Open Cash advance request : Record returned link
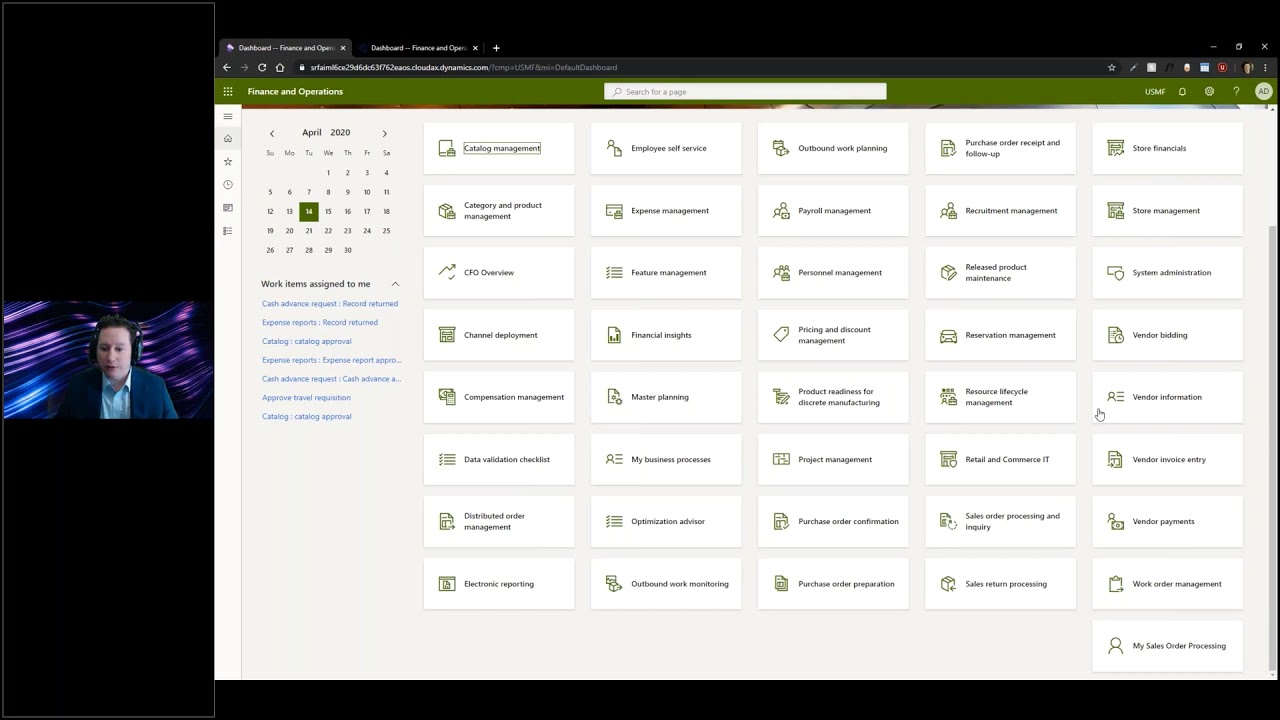This screenshot has height=720, width=1280. (x=330, y=303)
